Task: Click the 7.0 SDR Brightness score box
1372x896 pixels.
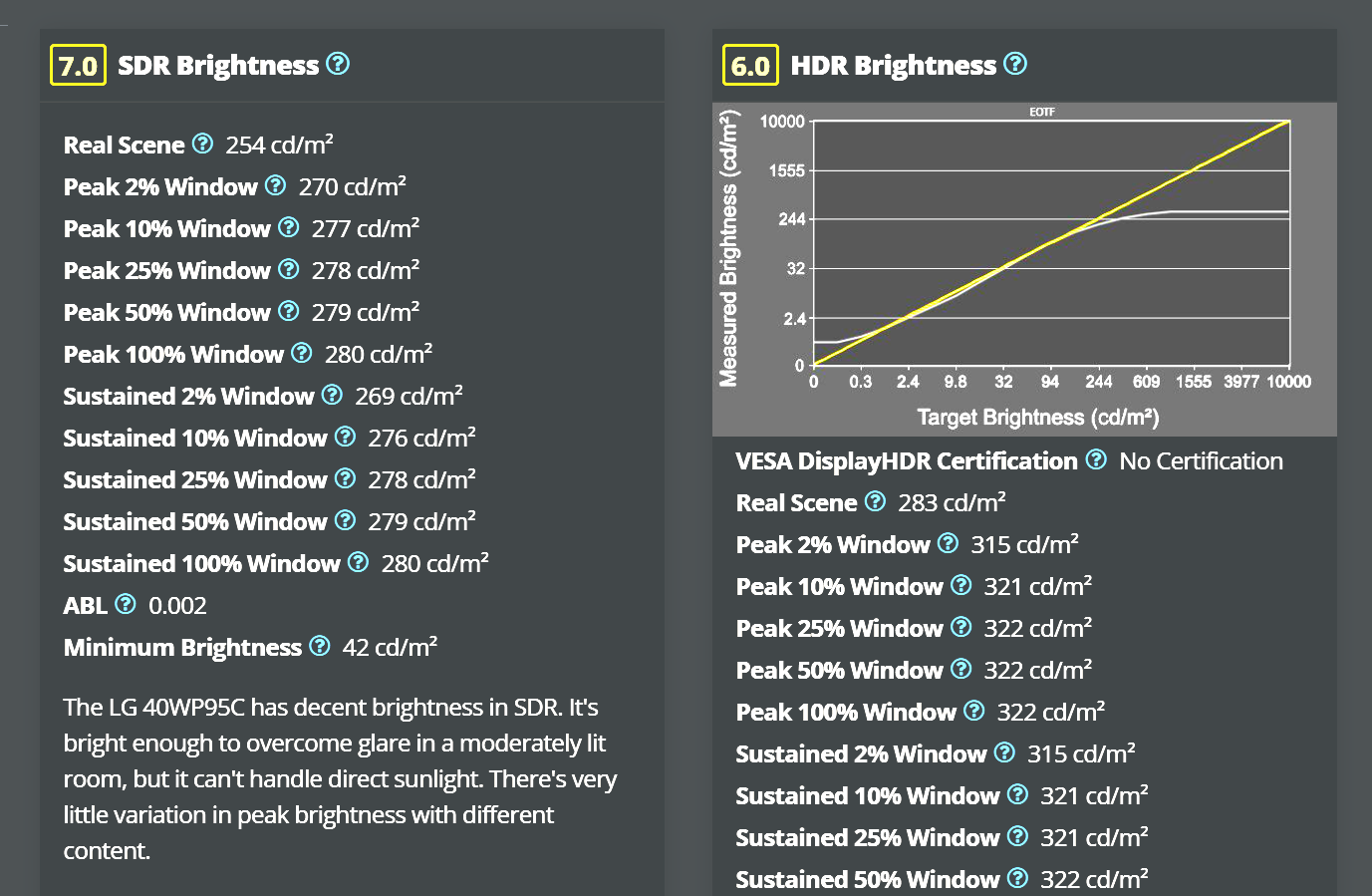Action: tap(78, 66)
